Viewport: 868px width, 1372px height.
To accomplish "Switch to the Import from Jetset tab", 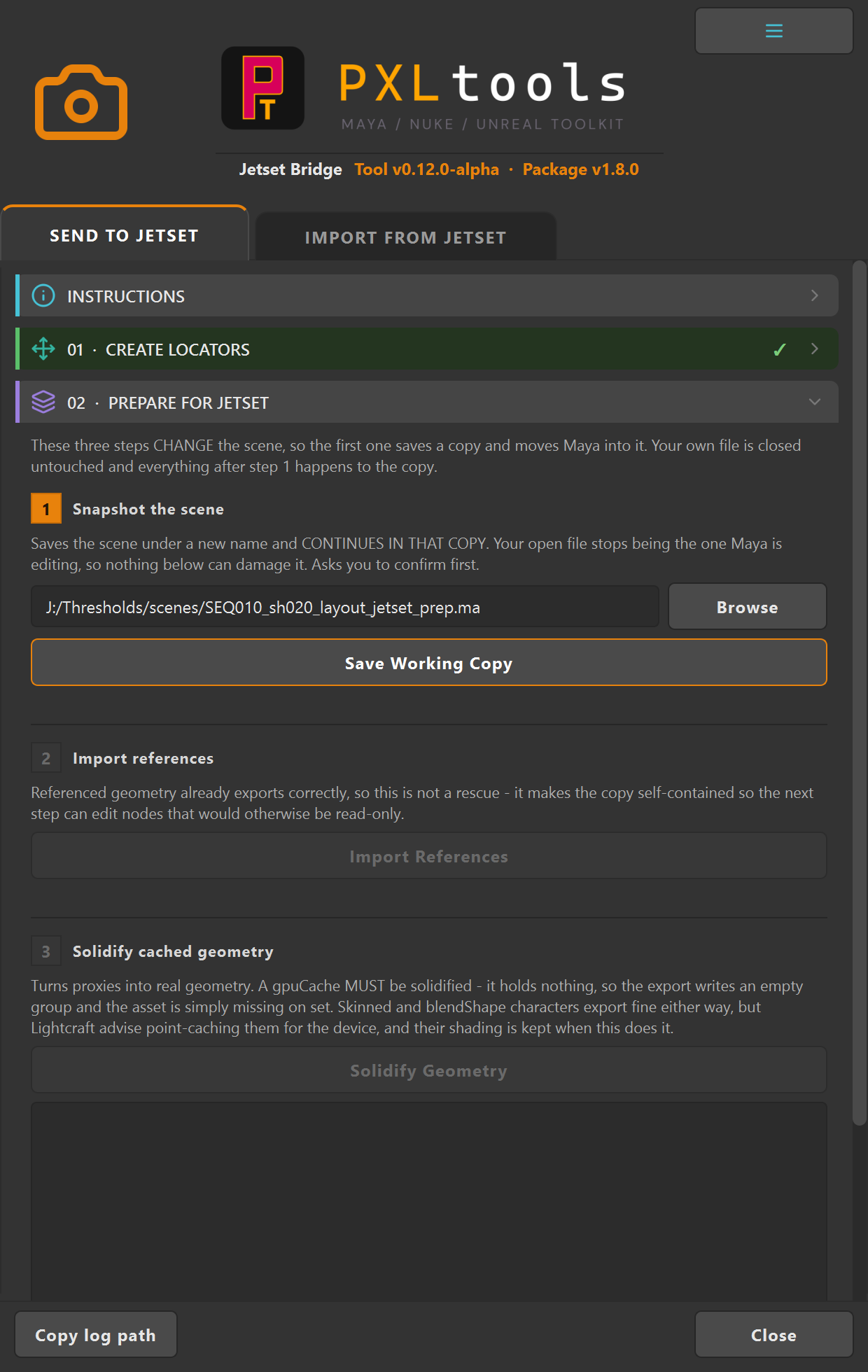I will coord(406,237).
